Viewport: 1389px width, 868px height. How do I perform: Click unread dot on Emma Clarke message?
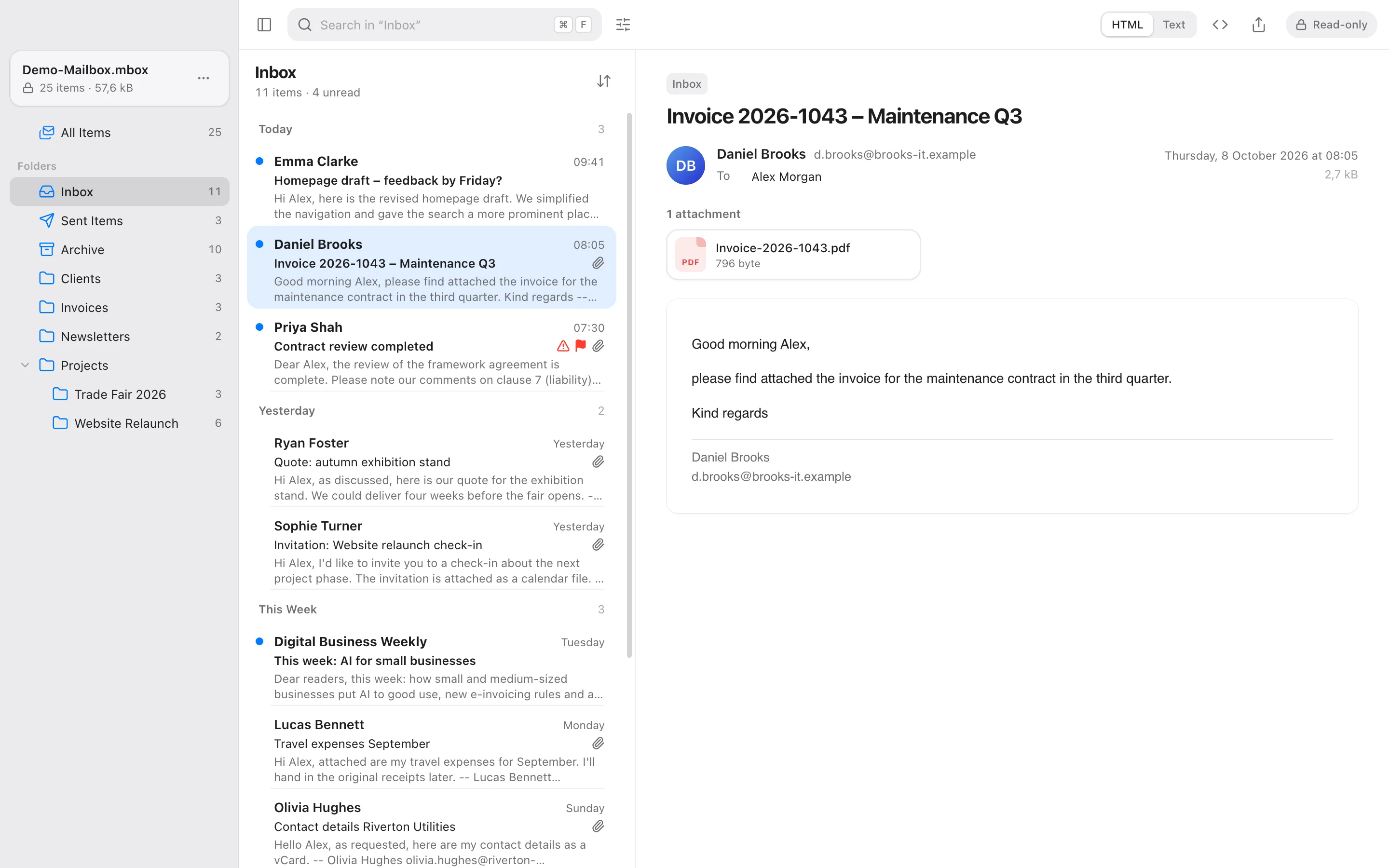click(x=259, y=162)
